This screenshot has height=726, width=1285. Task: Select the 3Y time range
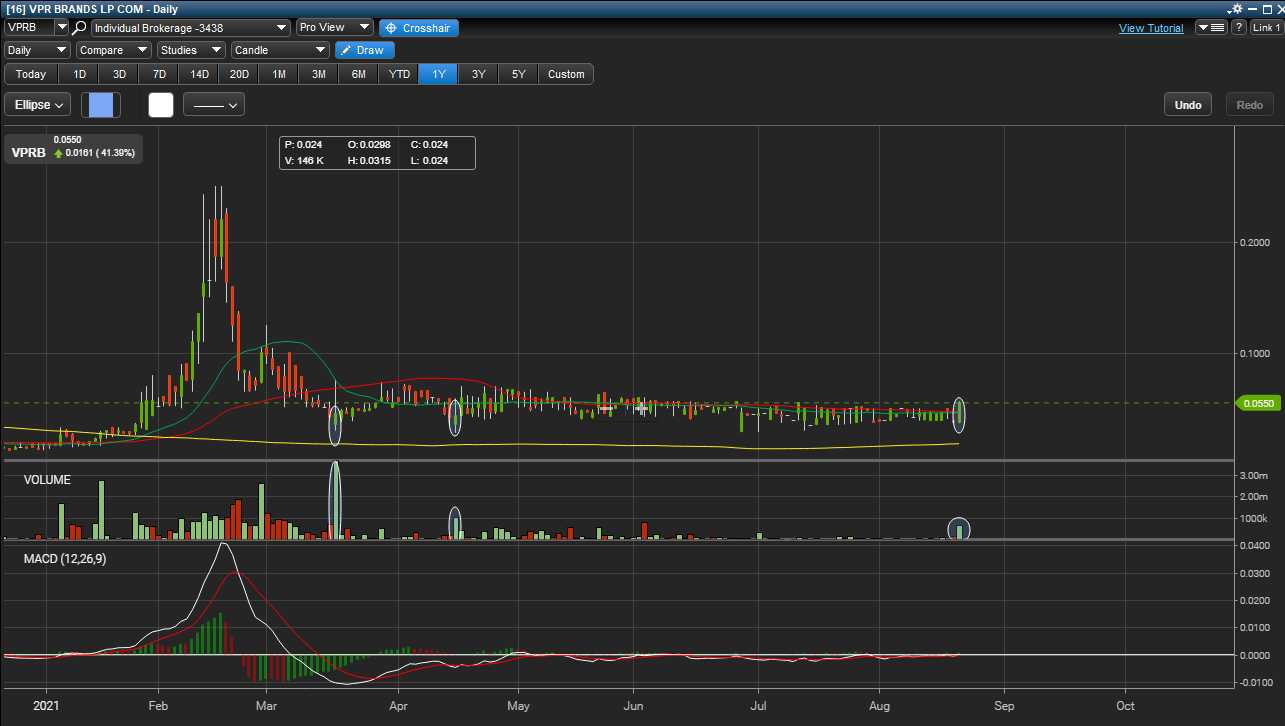point(479,74)
